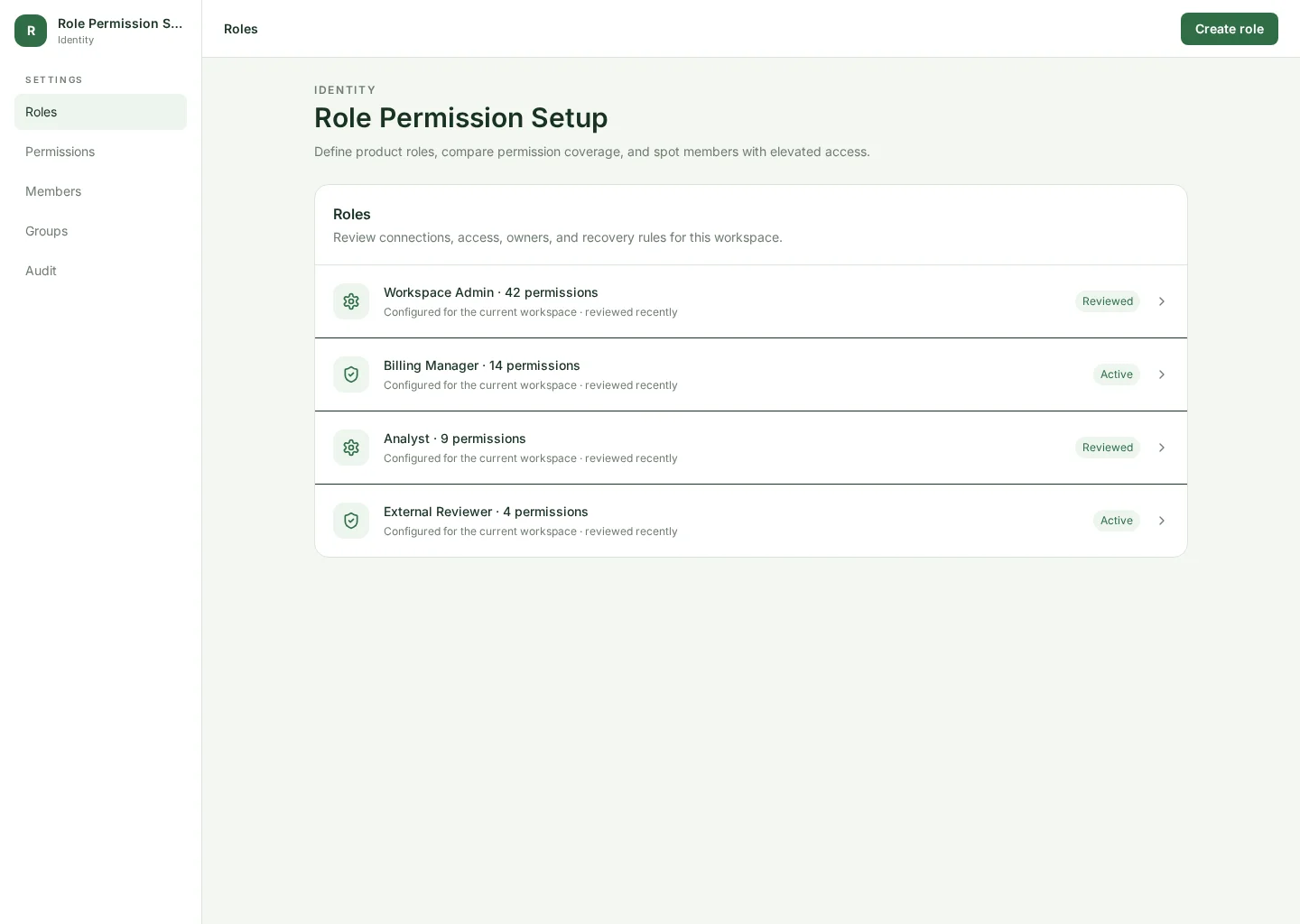The height and width of the screenshot is (924, 1300).
Task: Click the Reviewed badge on Analyst row
Action: point(1108,448)
